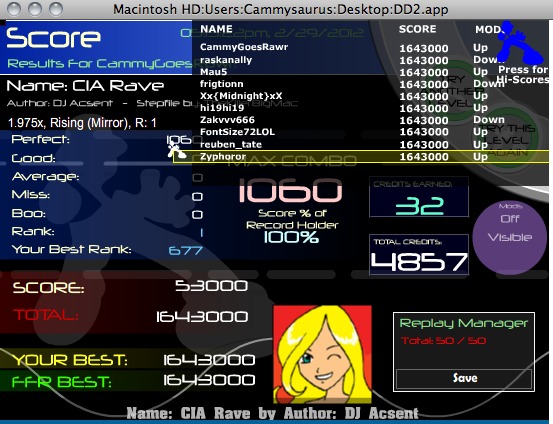Toggle the purple Mods Off Visible circle
The image size is (553, 424).
[x=510, y=237]
